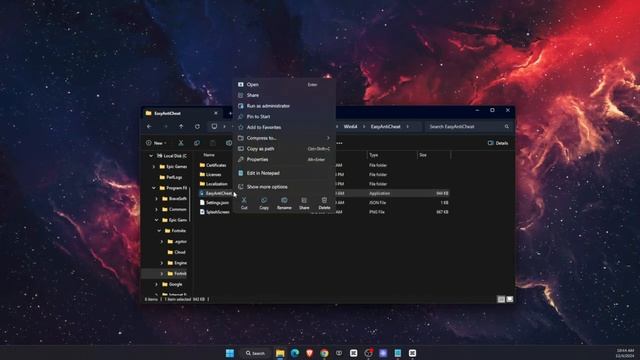Select Share in context menu list
The image size is (640, 360).
click(x=284, y=95)
